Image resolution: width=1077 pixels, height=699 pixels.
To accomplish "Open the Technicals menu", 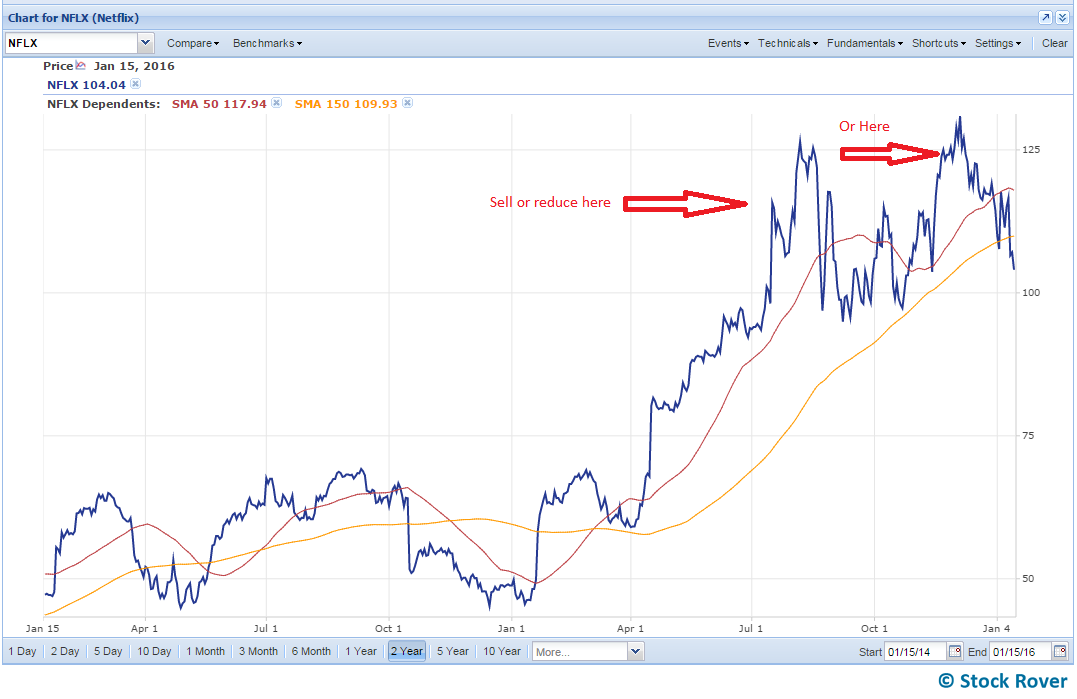I will (788, 43).
